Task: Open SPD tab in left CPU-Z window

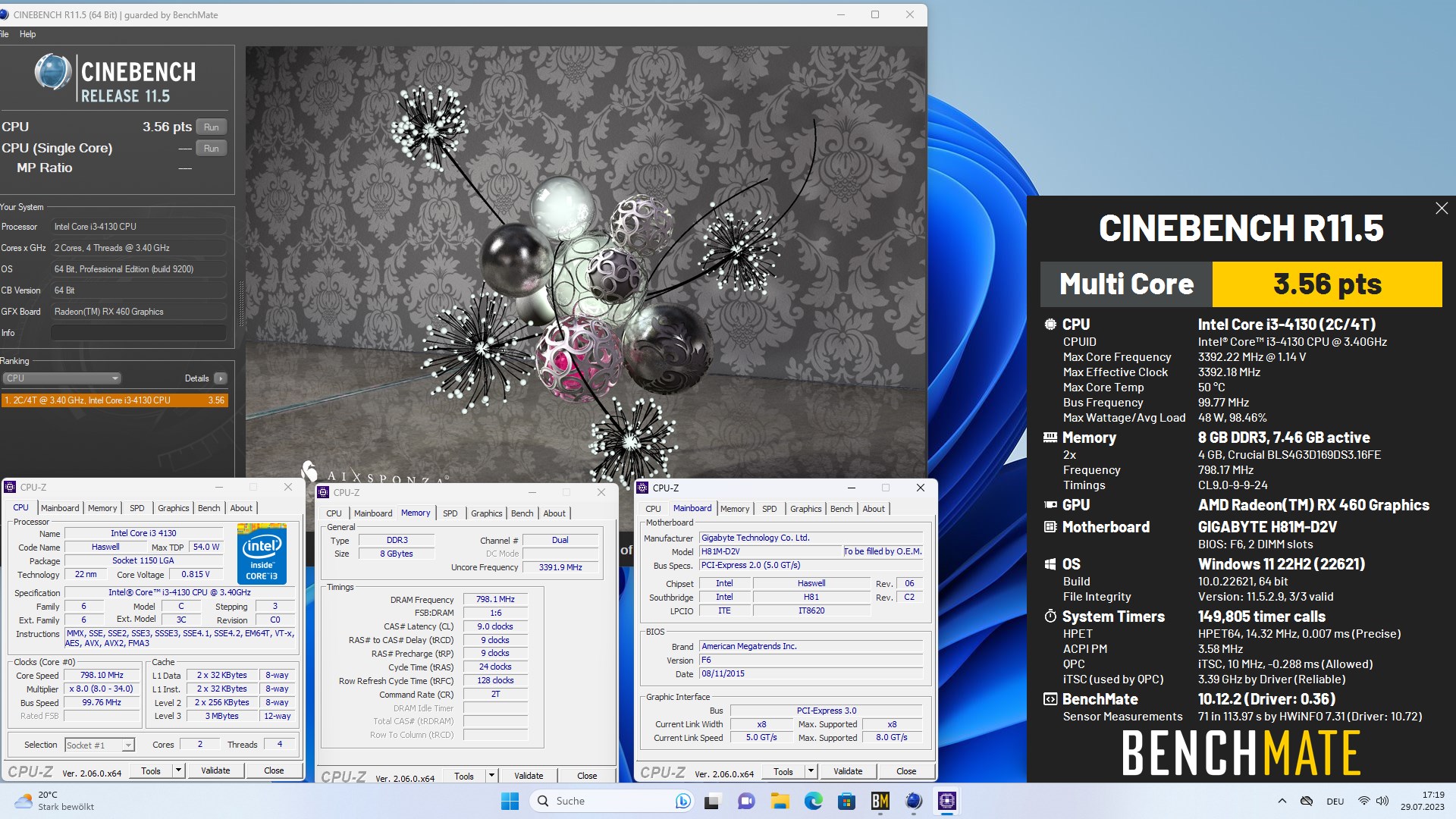Action: click(136, 508)
